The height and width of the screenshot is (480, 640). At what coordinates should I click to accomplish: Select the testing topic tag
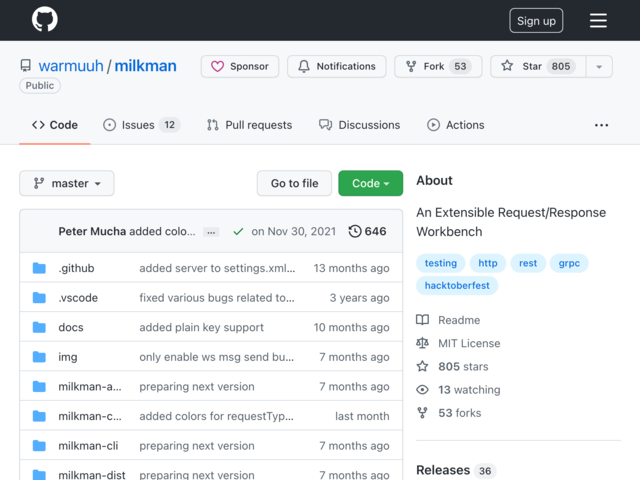(441, 263)
